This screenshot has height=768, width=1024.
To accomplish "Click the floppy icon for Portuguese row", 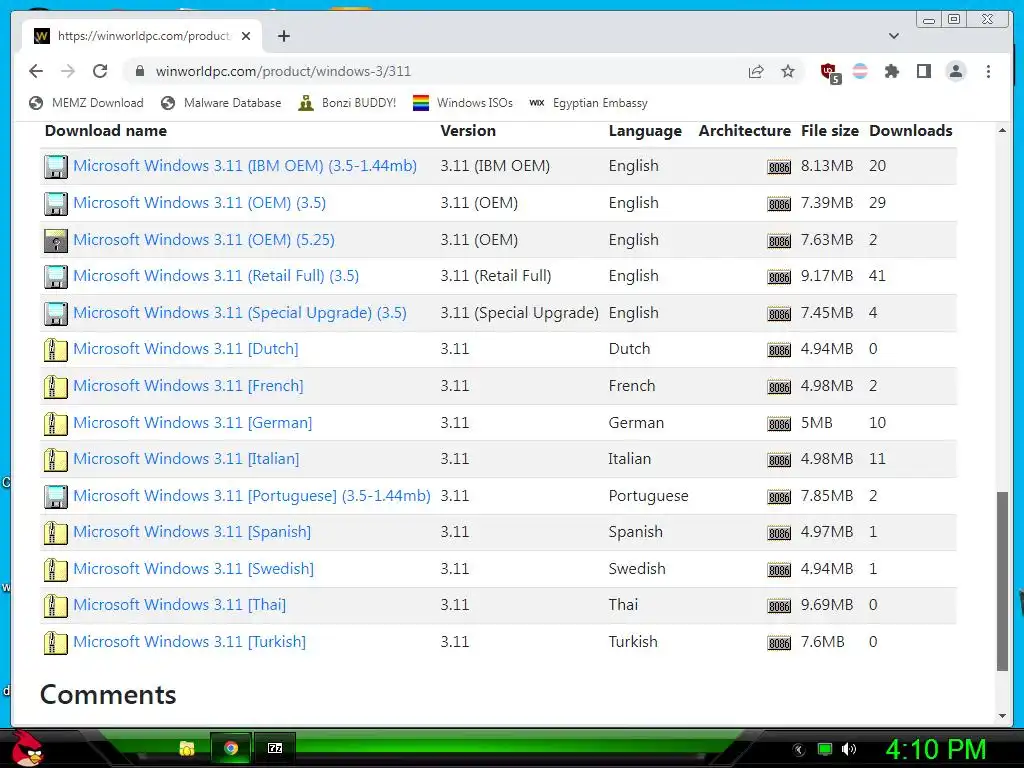I will (56, 497).
